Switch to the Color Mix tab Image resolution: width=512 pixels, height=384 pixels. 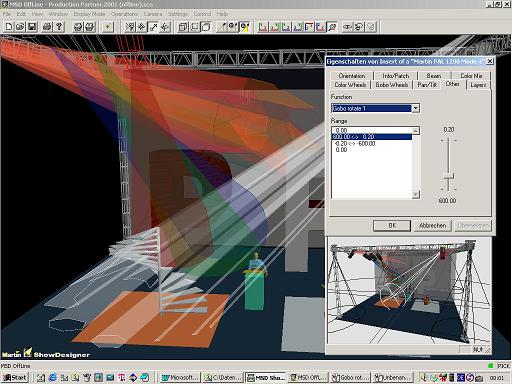(x=471, y=76)
